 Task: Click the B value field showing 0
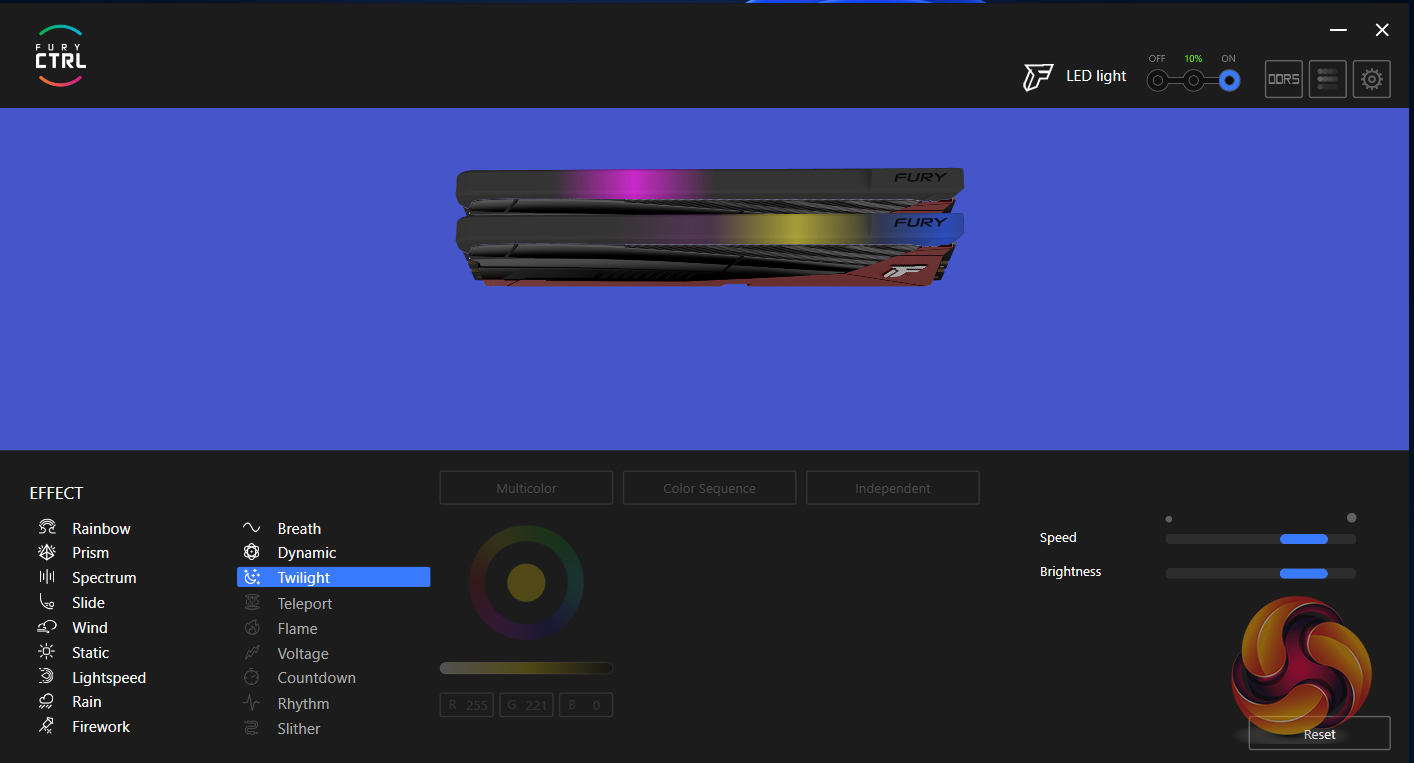(585, 705)
